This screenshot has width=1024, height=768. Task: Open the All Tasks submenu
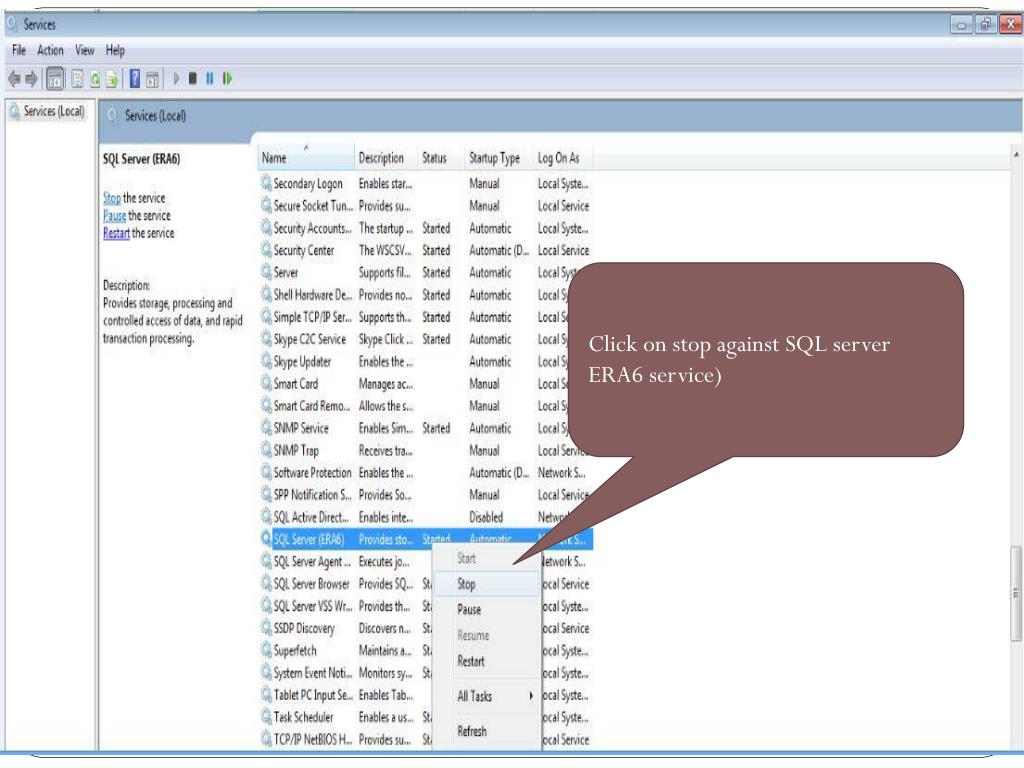pos(487,696)
